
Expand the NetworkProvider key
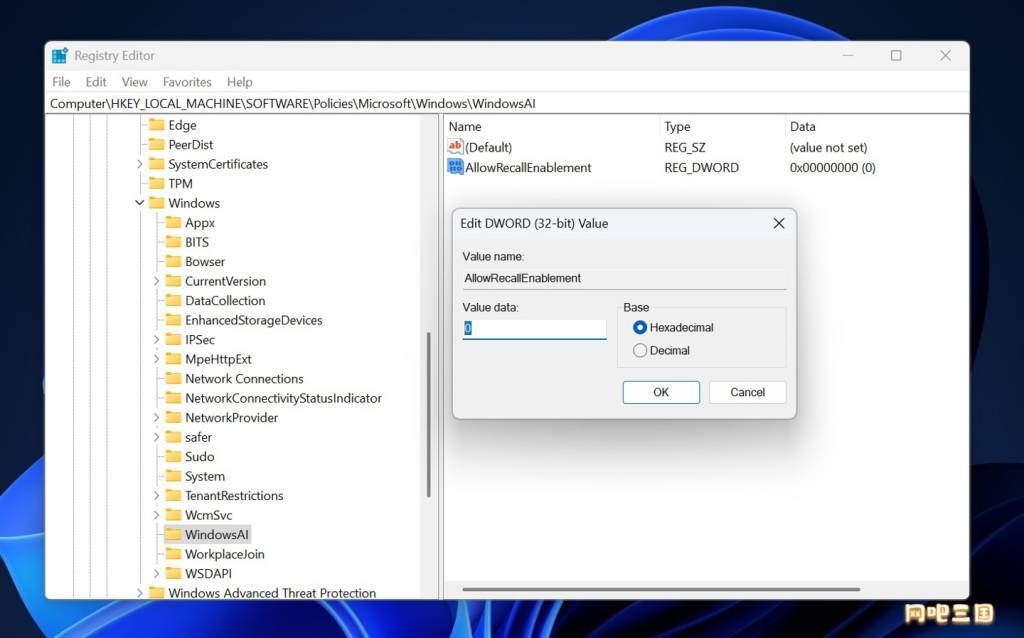click(x=156, y=417)
